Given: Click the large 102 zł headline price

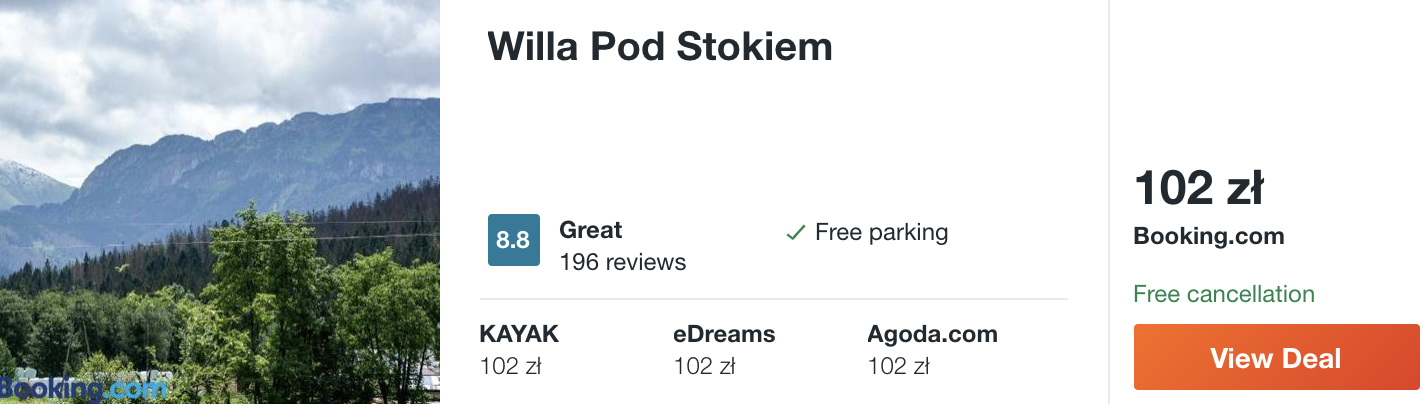Looking at the screenshot, I should pyautogui.click(x=1199, y=189).
